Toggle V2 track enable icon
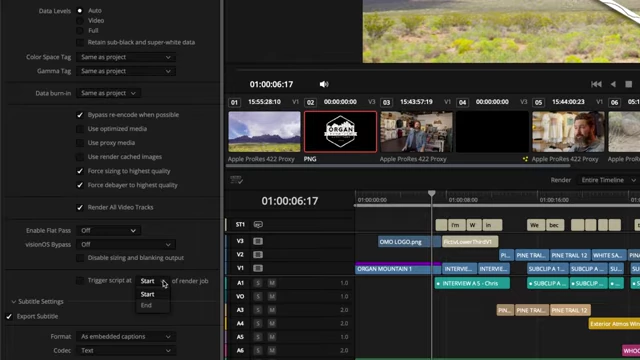Screen dimensions: 640x360 pyautogui.click(x=258, y=255)
